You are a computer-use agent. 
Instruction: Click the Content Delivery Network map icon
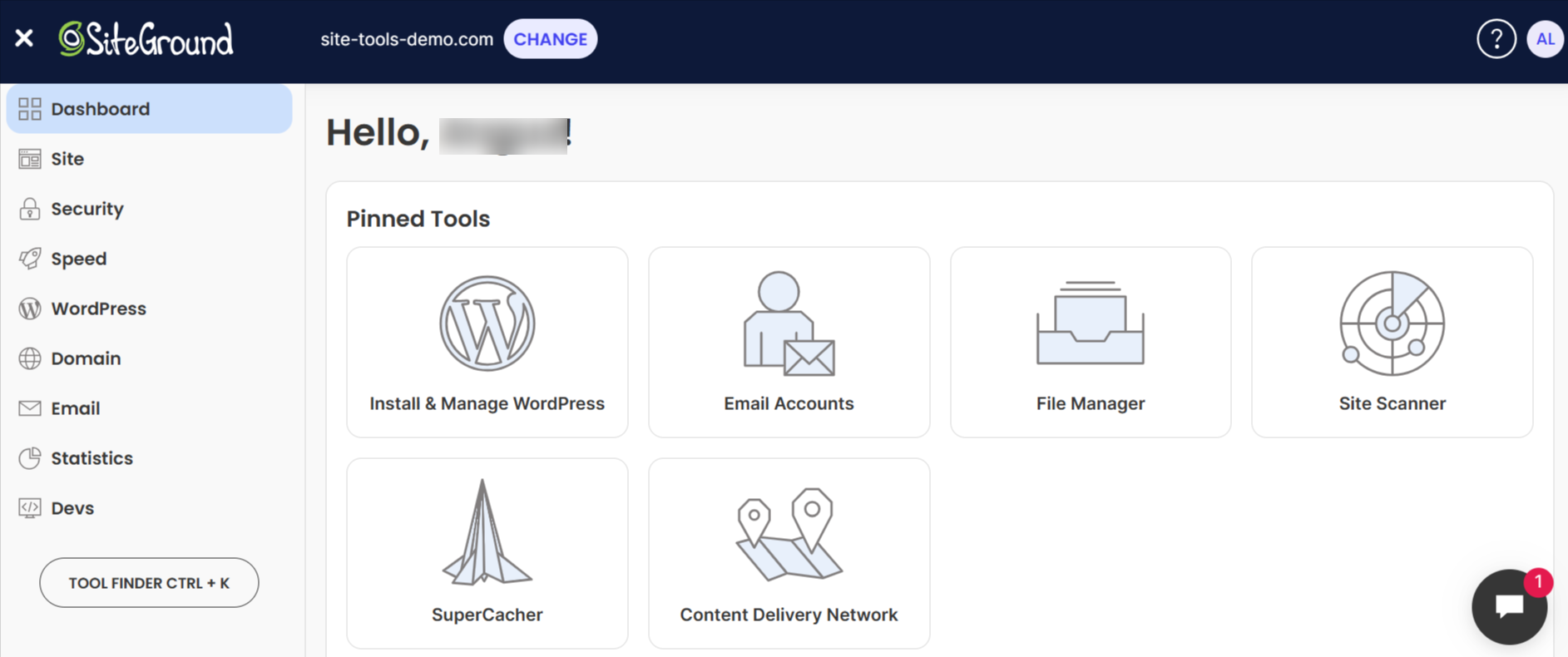[789, 534]
